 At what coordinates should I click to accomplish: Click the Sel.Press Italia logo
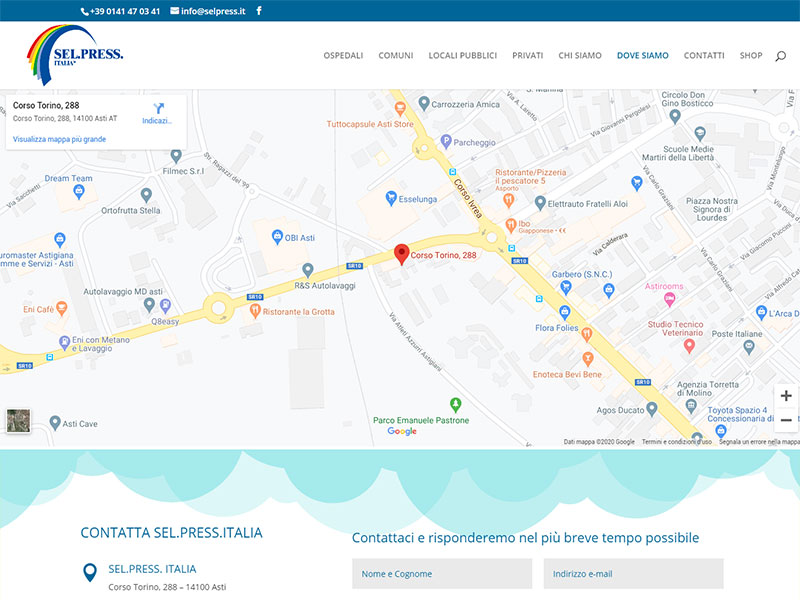click(x=75, y=55)
